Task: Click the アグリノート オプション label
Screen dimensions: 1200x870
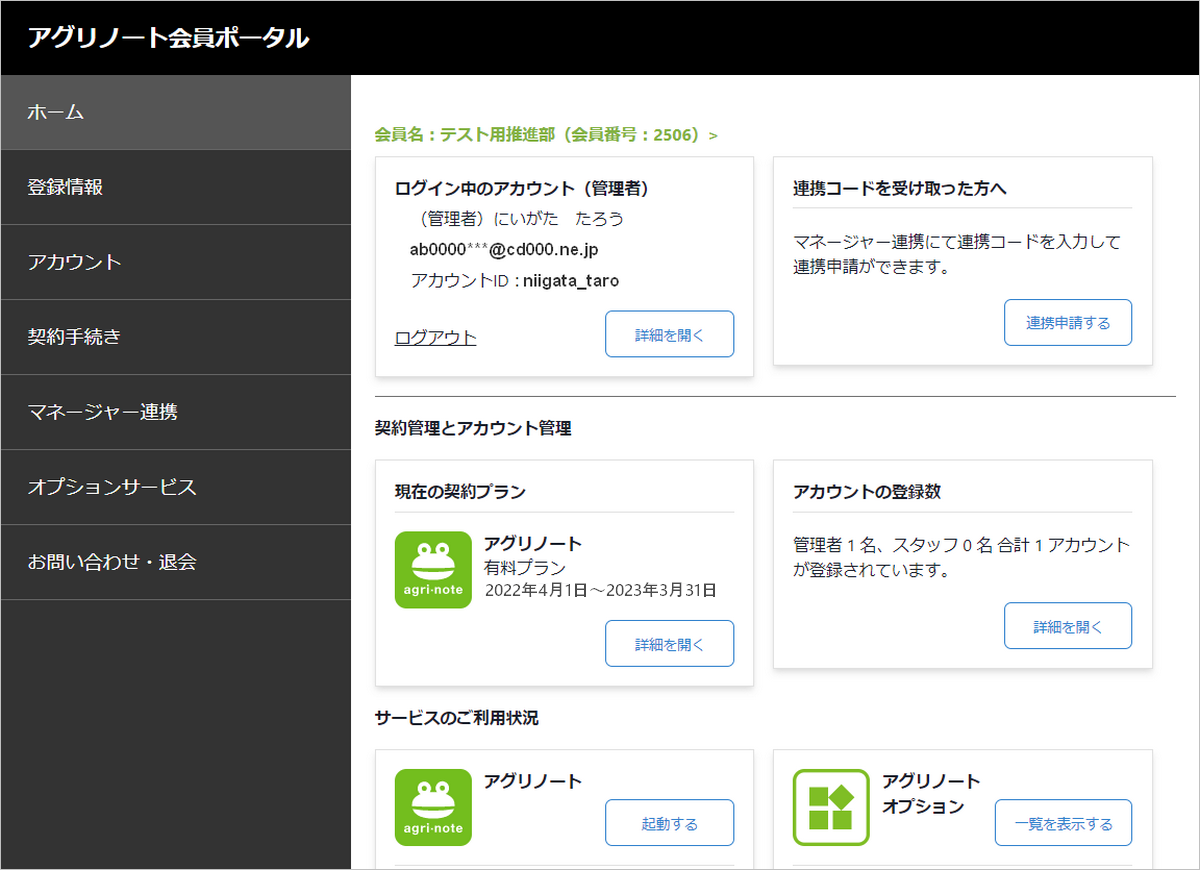Action: point(931,793)
